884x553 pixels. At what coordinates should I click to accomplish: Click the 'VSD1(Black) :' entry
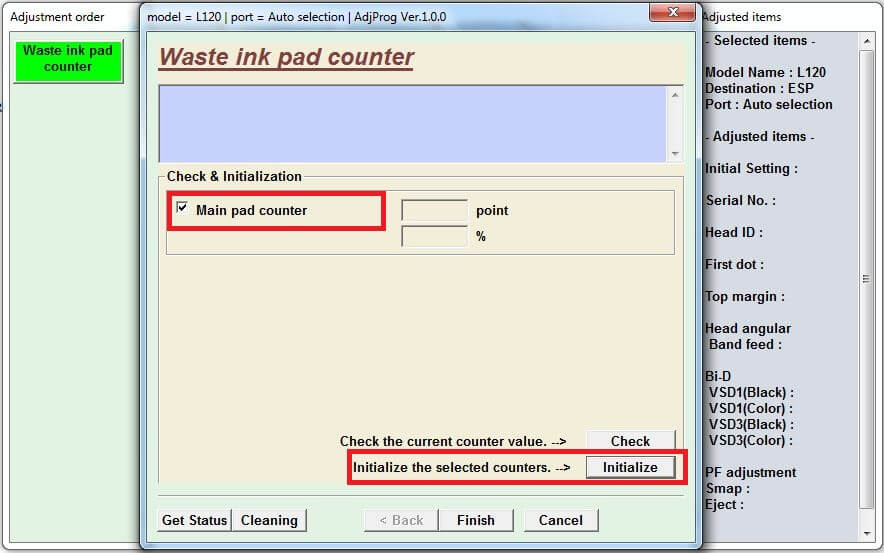point(752,392)
